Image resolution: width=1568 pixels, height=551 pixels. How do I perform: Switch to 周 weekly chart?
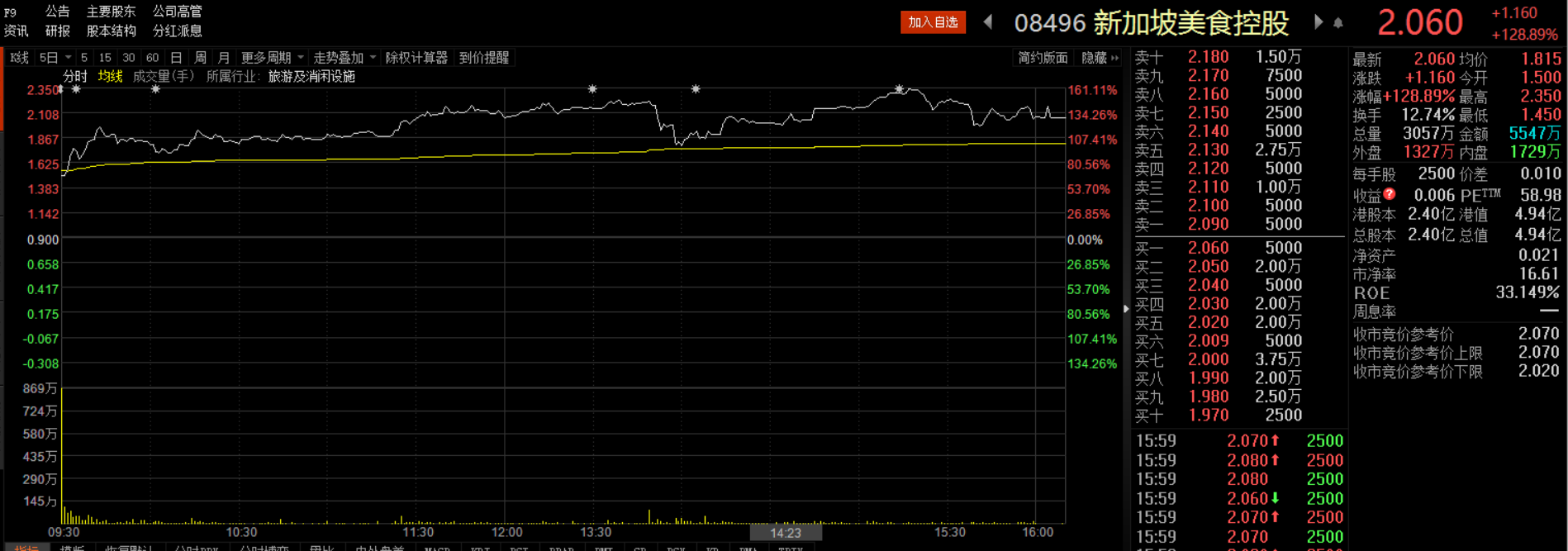pos(200,58)
